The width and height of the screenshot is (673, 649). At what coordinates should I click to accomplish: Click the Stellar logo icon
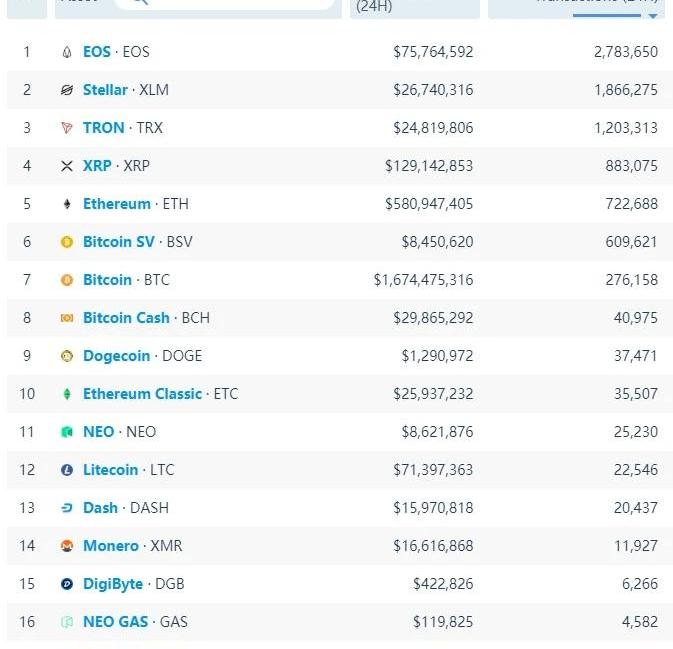(67, 90)
